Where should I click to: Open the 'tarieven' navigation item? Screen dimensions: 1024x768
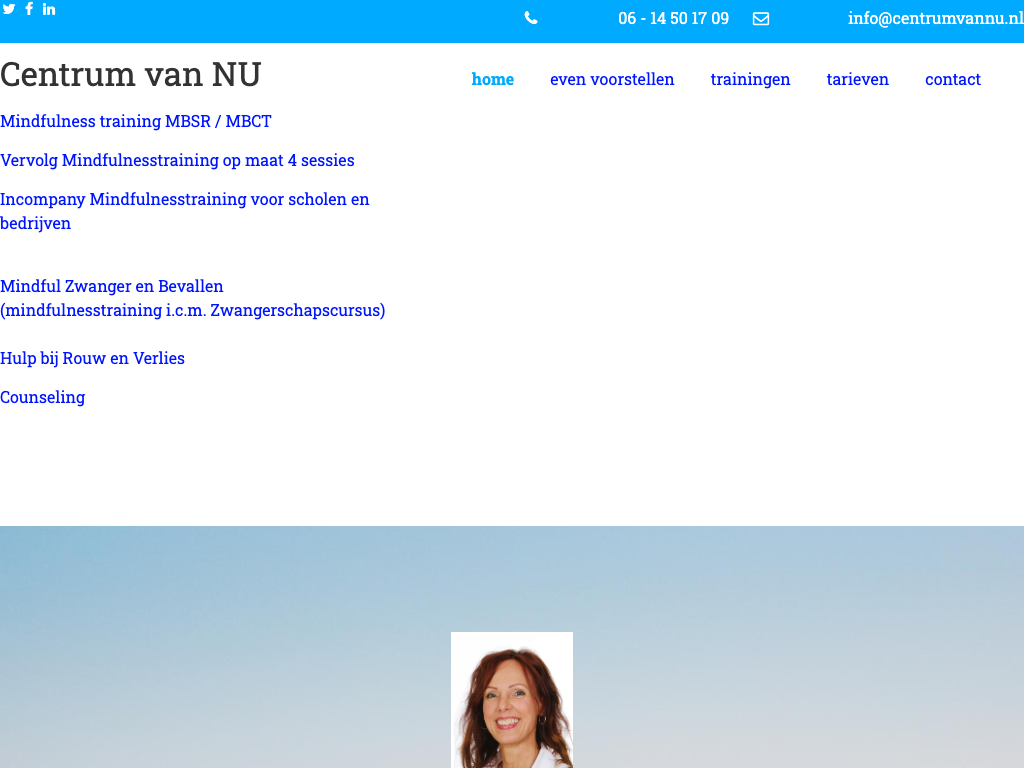click(857, 79)
